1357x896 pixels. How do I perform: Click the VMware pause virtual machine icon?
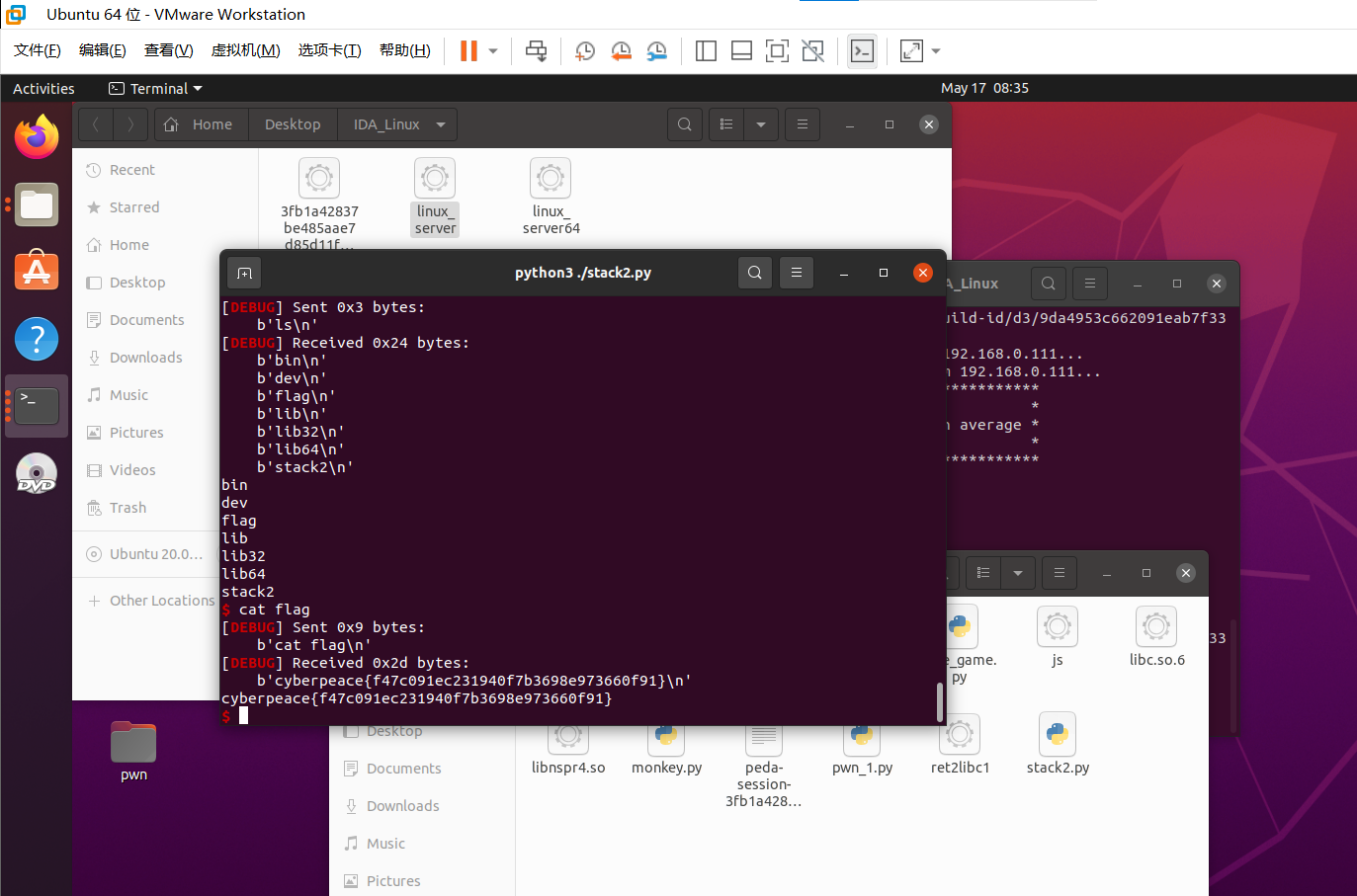pos(468,50)
